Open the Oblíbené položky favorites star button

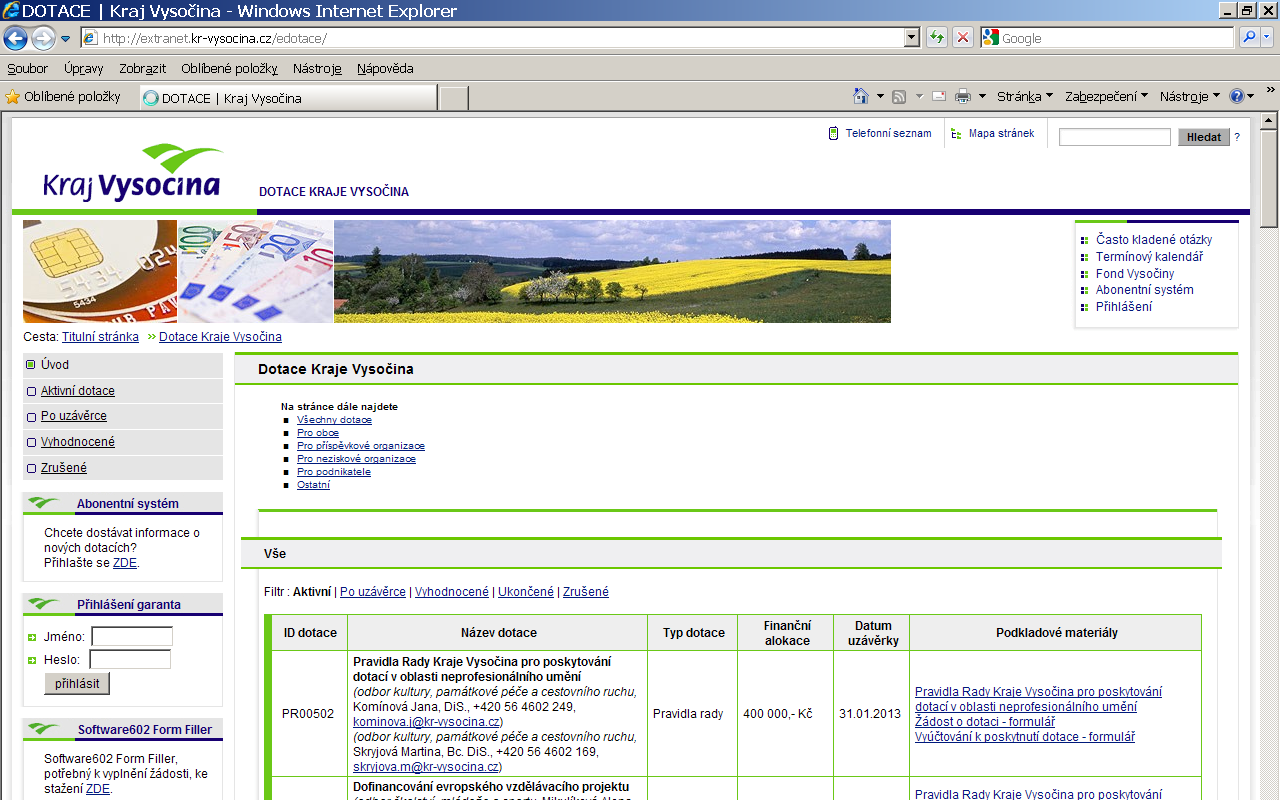click(x=63, y=97)
